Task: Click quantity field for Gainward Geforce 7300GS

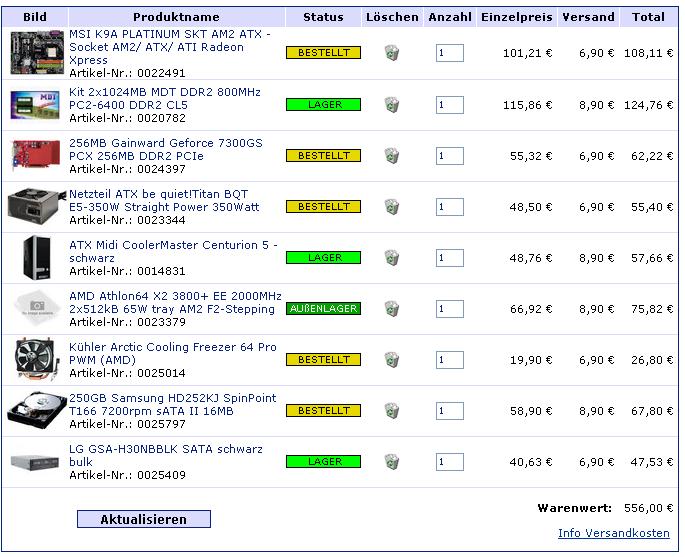Action: click(450, 156)
